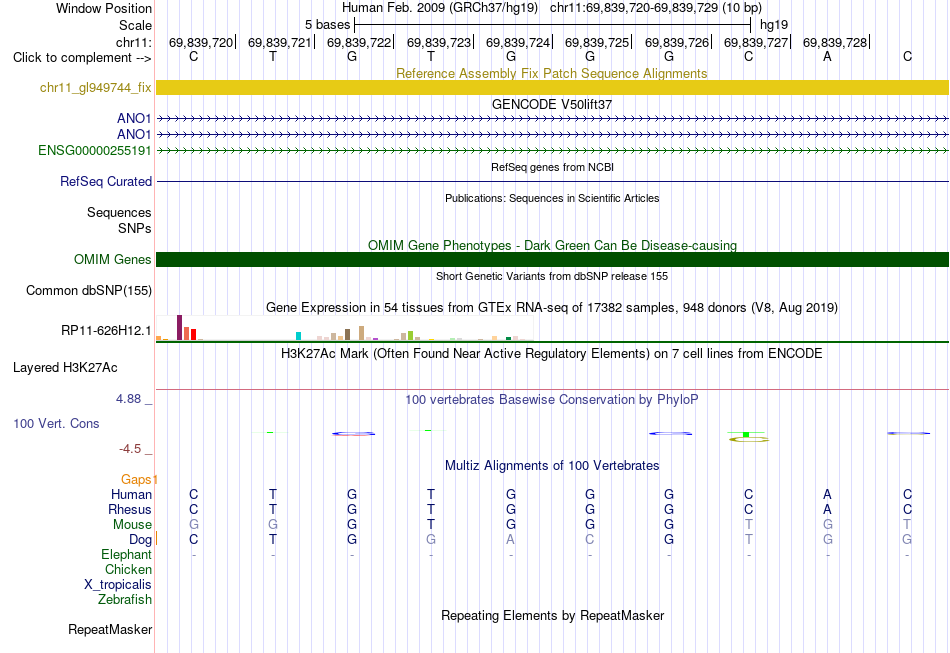This screenshot has height=653, width=950.
Task: Click the Scale label
Action: pyautogui.click(x=135, y=25)
